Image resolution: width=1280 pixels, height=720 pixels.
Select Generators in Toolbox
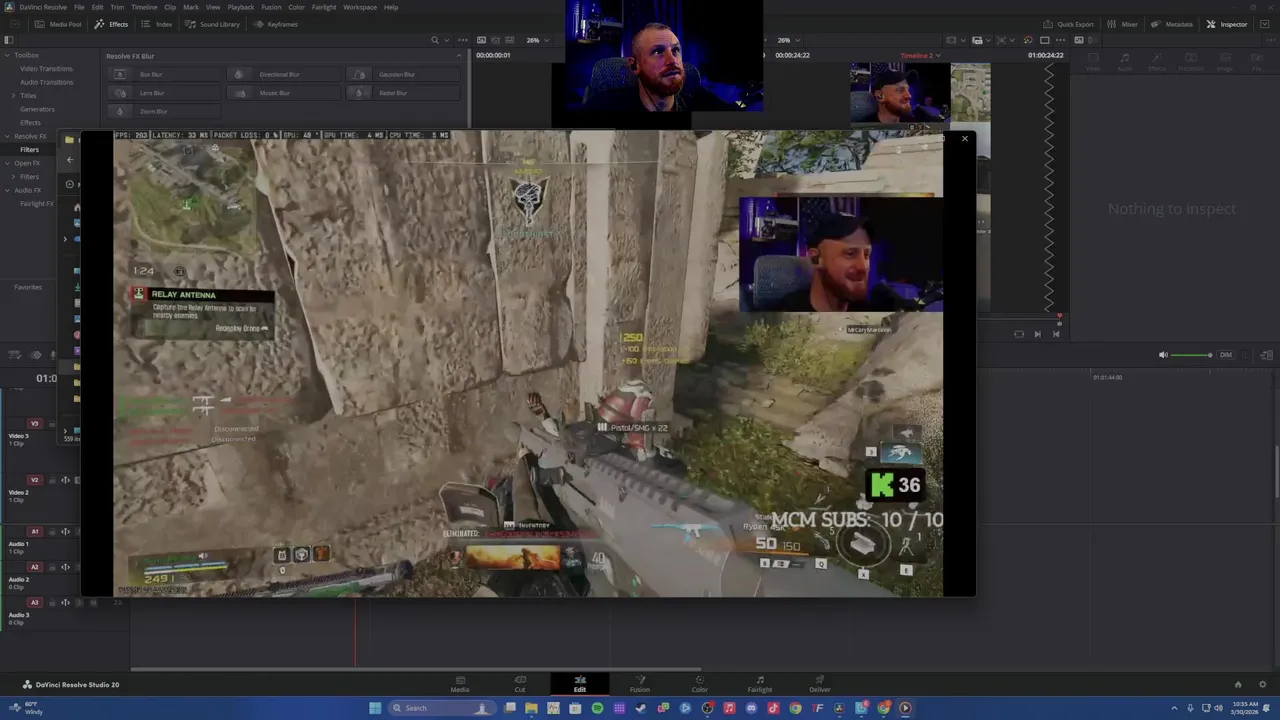click(x=37, y=109)
